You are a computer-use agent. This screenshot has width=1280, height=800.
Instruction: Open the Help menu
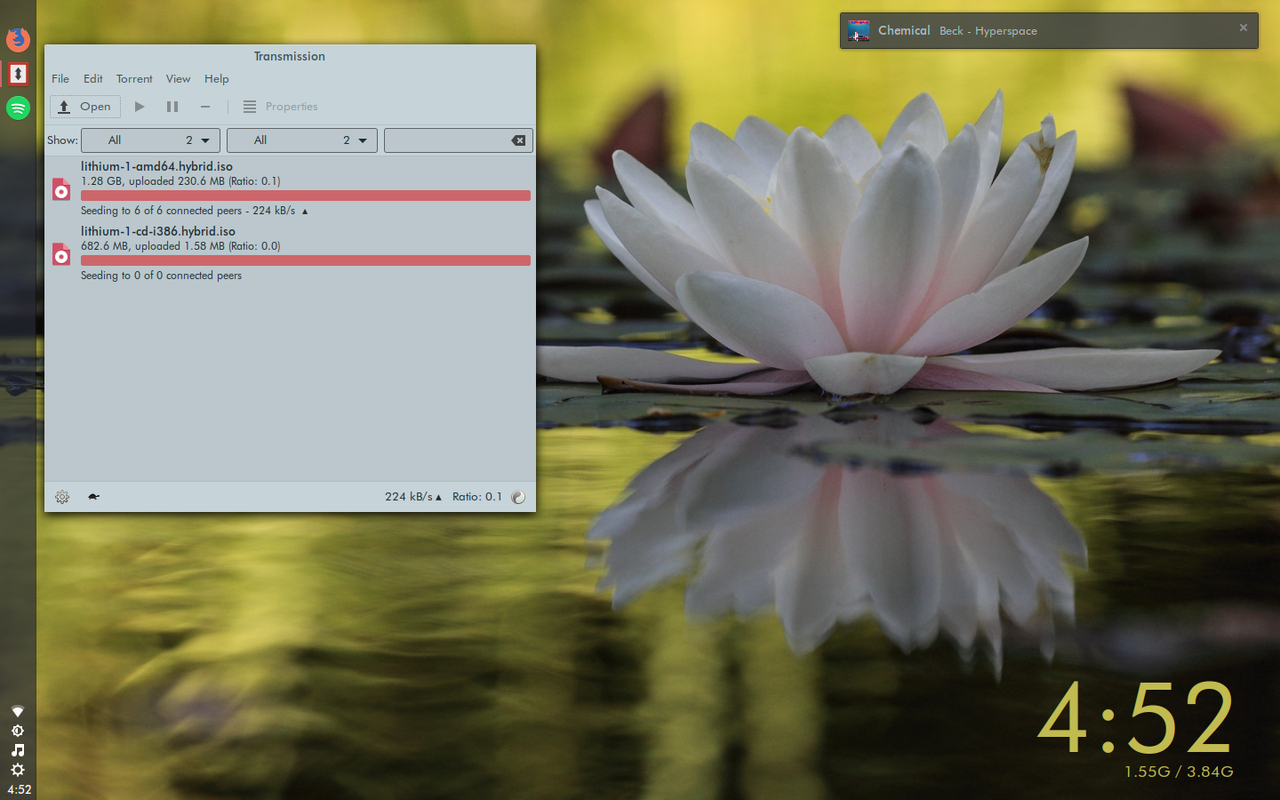(217, 79)
